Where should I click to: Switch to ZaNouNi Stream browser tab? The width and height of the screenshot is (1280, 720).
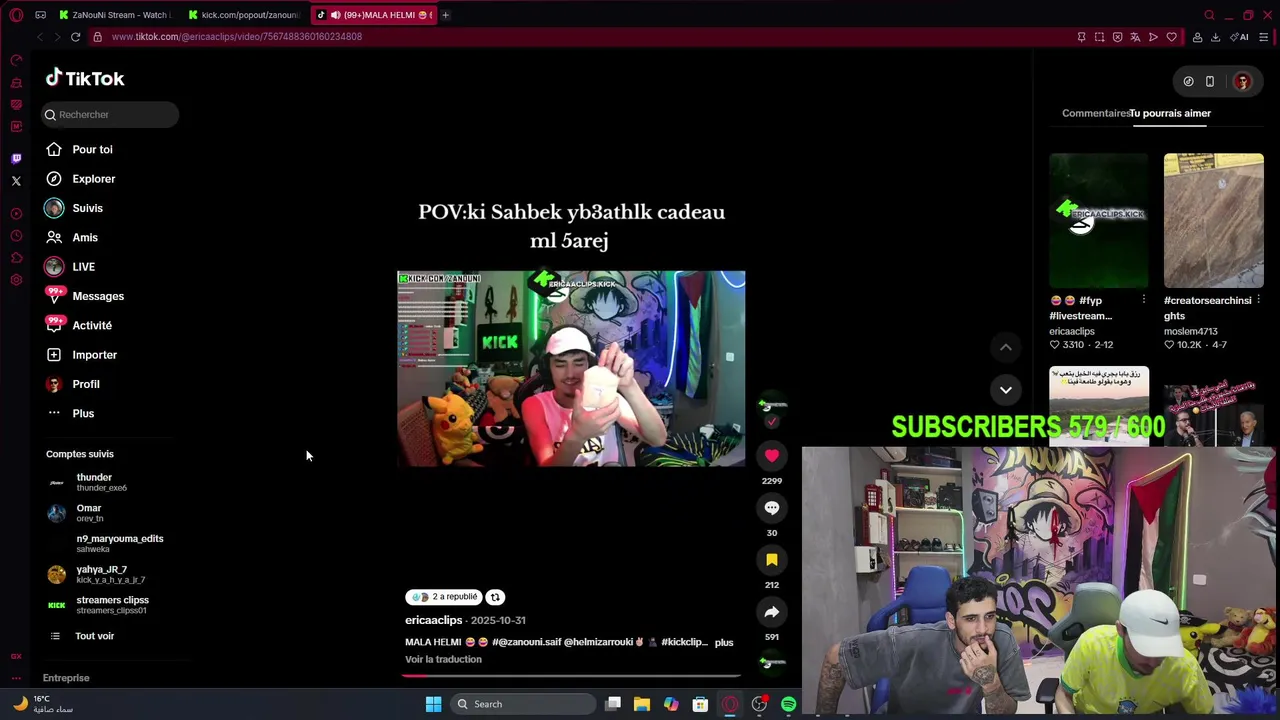coord(114,15)
